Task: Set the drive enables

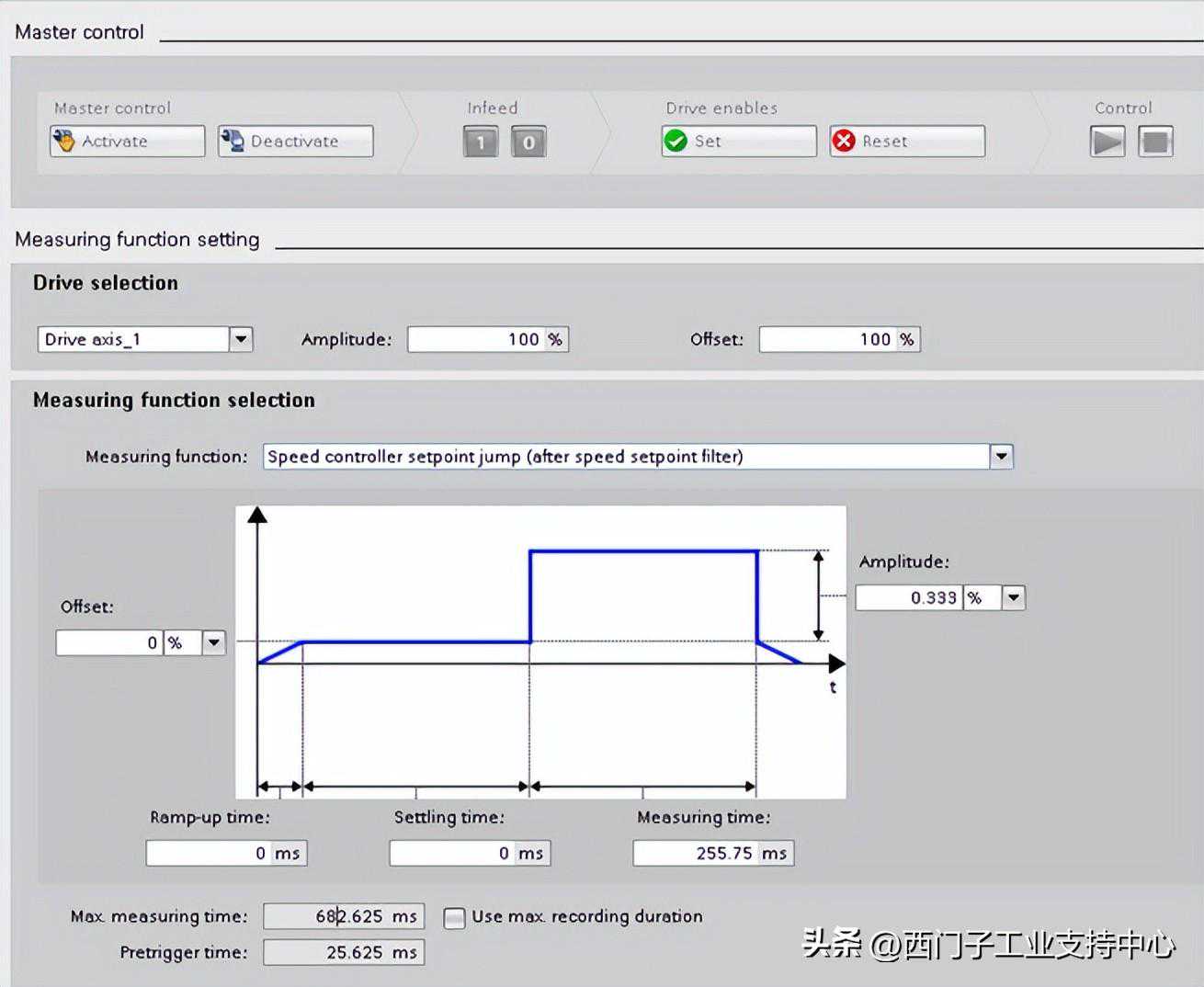Action: tap(738, 142)
